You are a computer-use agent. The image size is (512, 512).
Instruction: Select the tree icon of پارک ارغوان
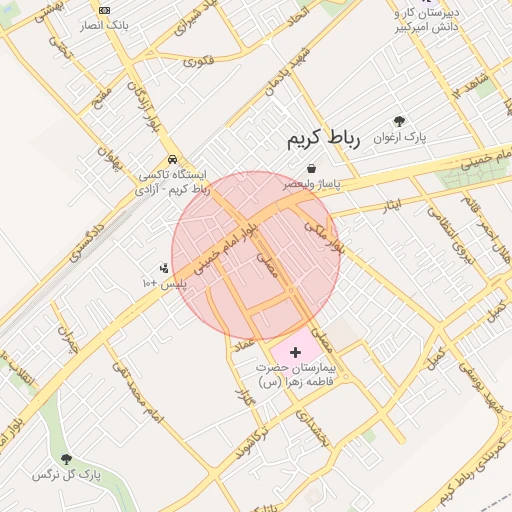[399, 121]
